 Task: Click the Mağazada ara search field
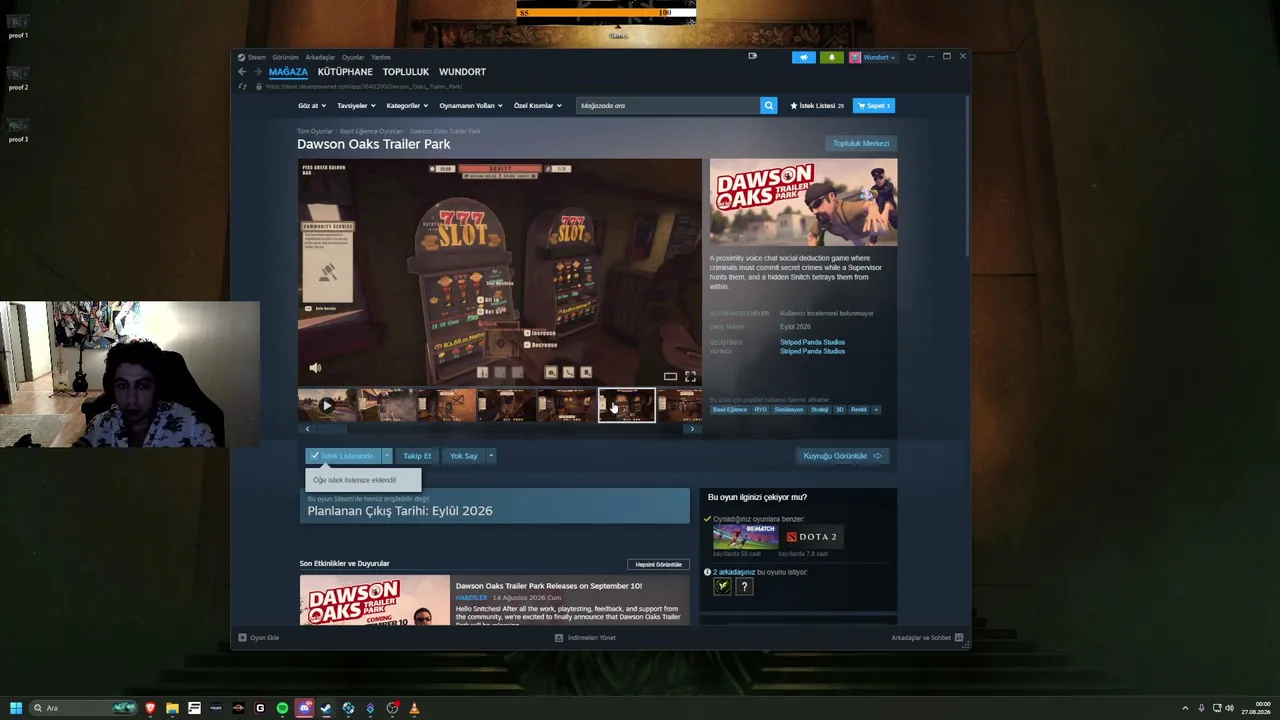point(668,105)
